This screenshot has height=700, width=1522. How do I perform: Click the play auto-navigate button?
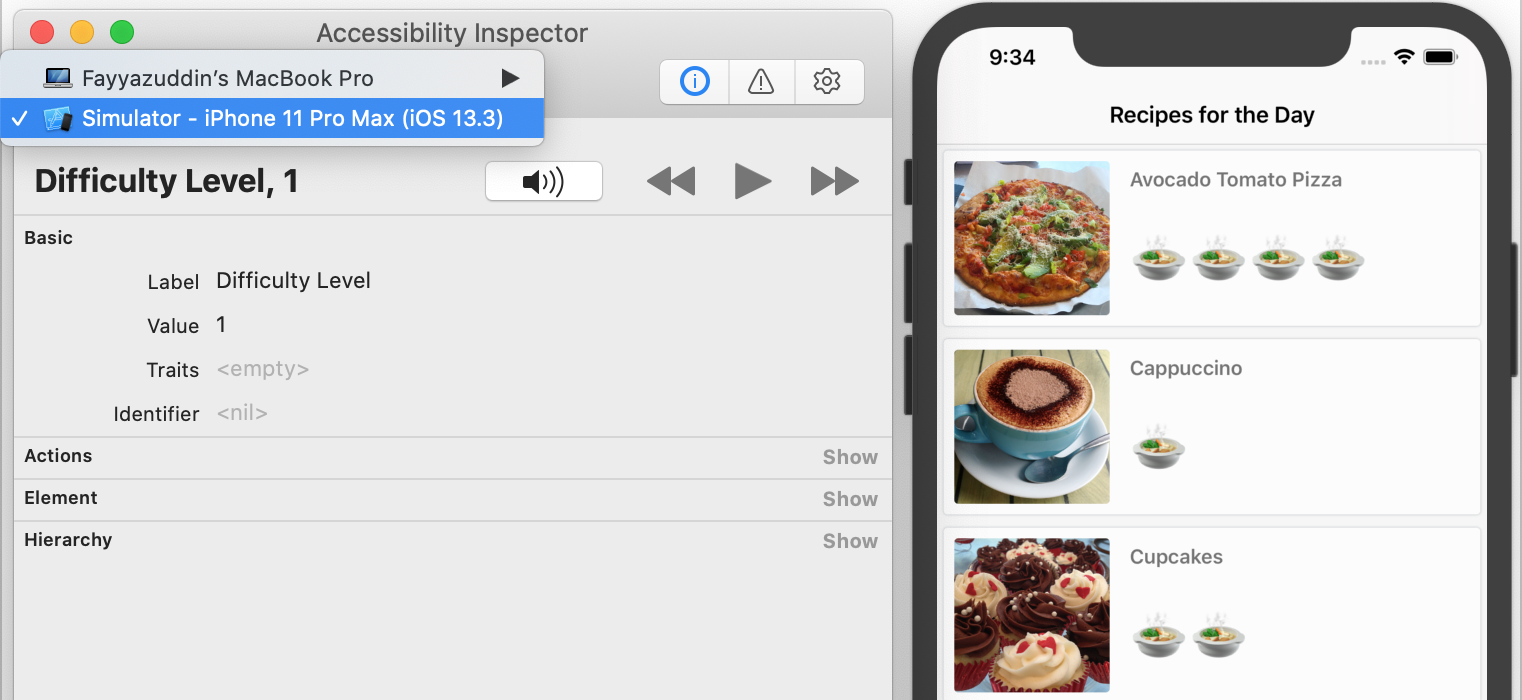(x=752, y=181)
